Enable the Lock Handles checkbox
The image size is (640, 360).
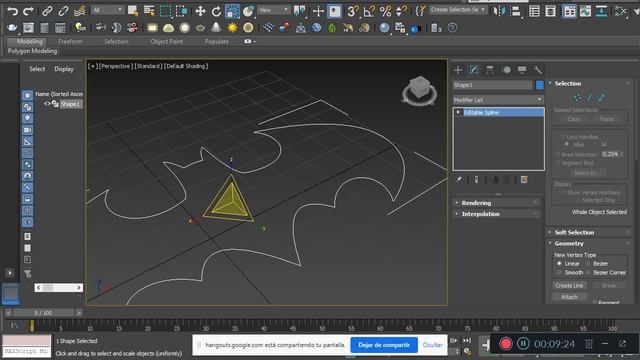click(563, 137)
